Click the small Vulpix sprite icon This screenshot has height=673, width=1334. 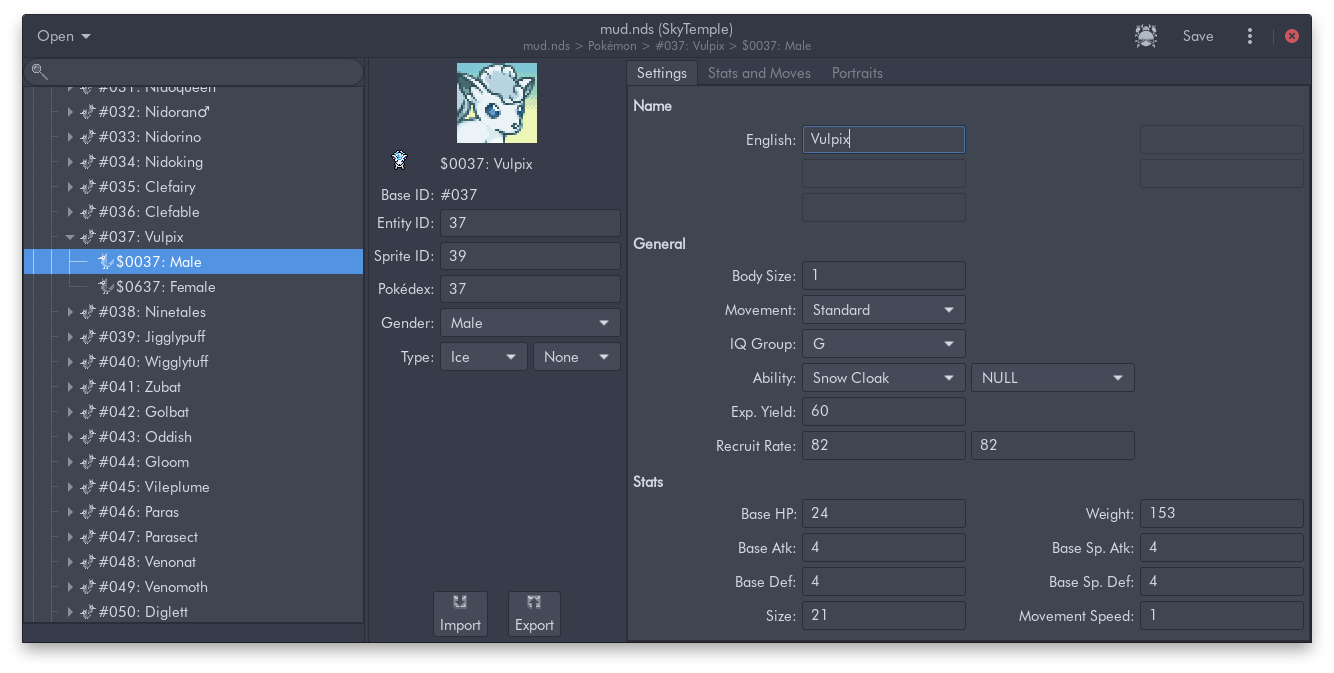click(400, 159)
